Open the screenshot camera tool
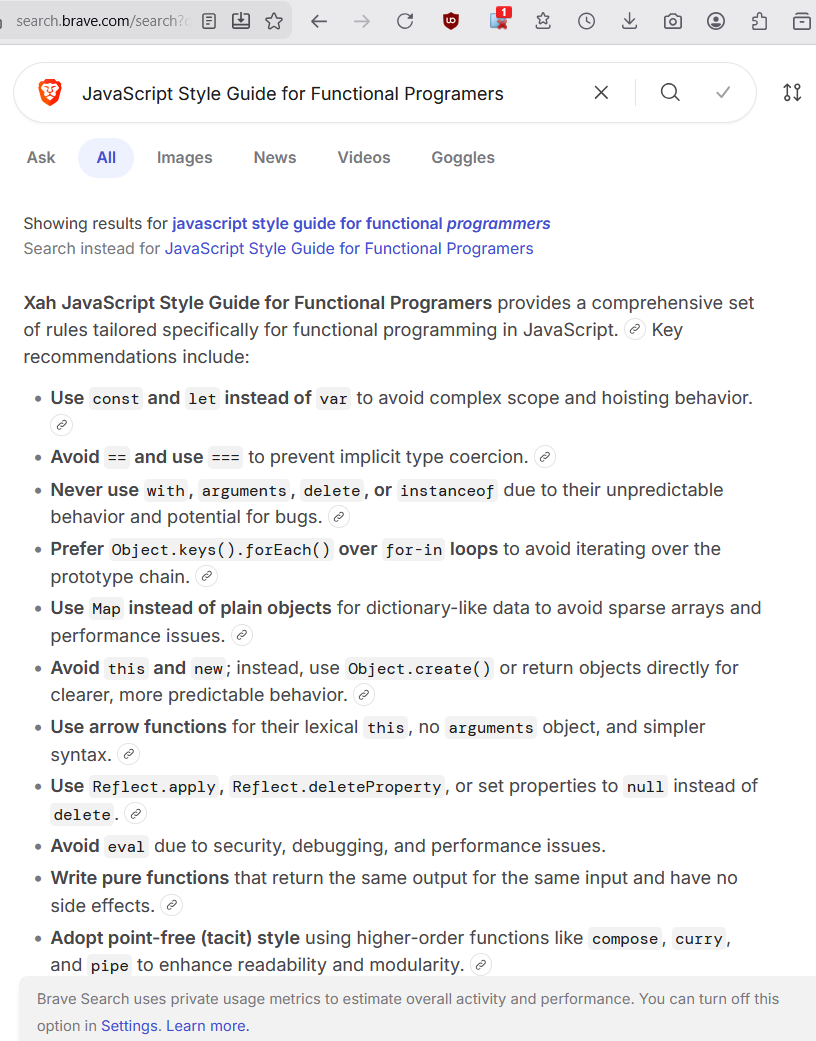 click(672, 20)
